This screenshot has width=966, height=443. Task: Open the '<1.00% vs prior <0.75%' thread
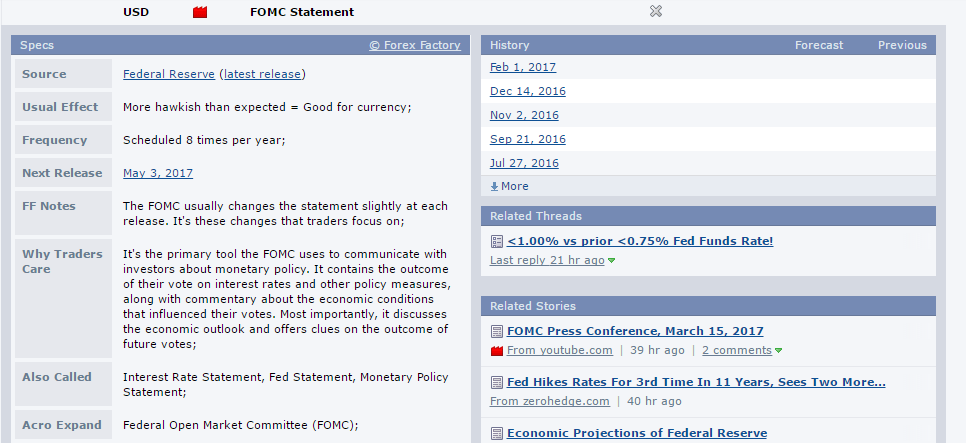click(640, 241)
